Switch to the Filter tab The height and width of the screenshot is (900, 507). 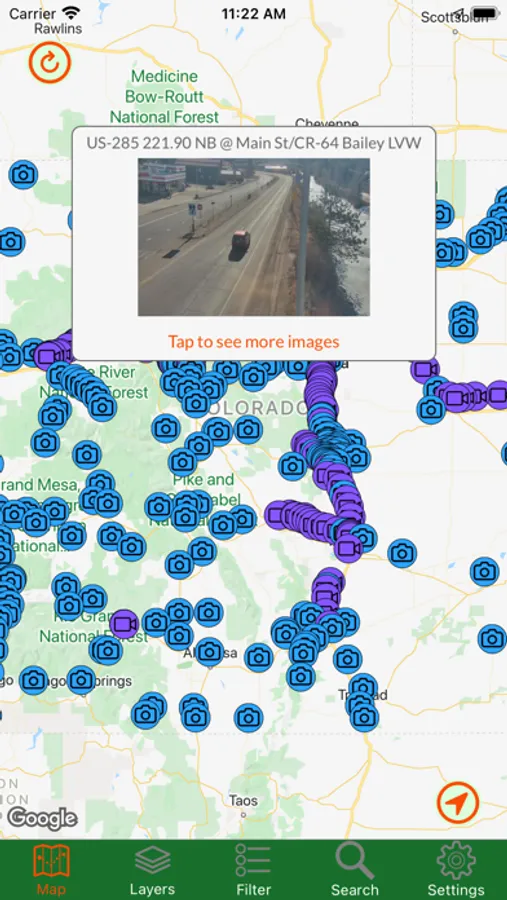click(253, 870)
